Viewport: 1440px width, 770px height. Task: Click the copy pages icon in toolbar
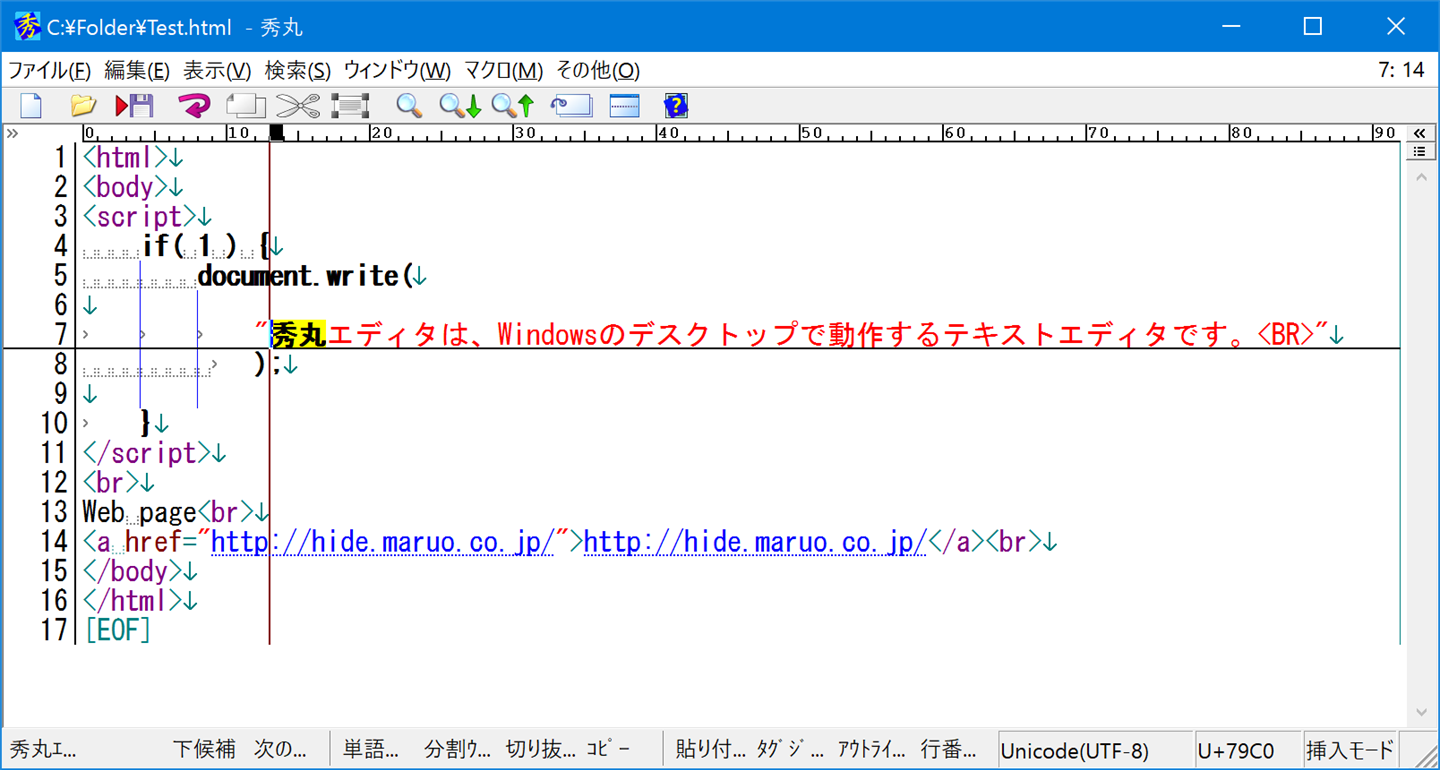pos(246,105)
